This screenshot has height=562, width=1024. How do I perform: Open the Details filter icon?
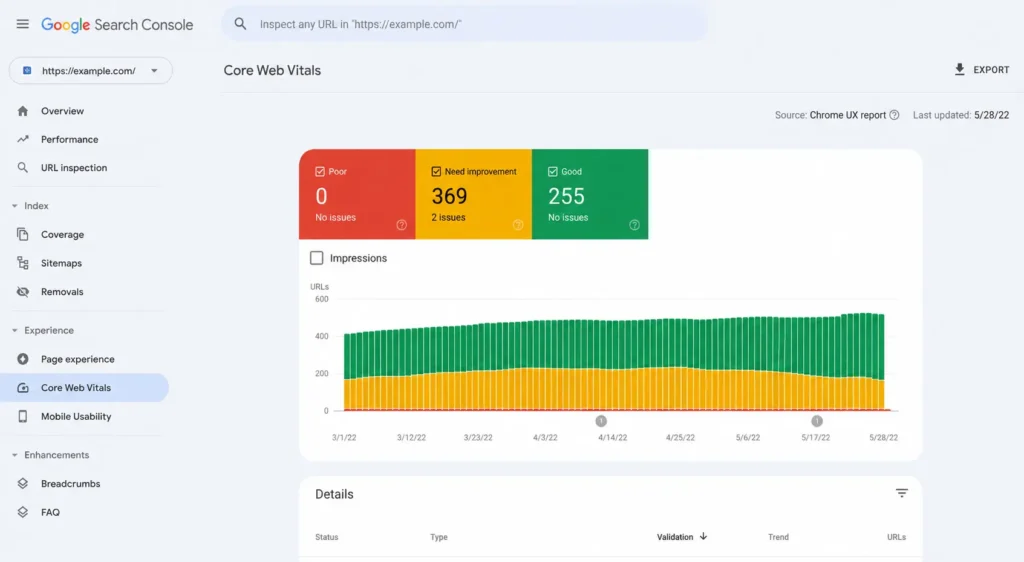tap(901, 493)
